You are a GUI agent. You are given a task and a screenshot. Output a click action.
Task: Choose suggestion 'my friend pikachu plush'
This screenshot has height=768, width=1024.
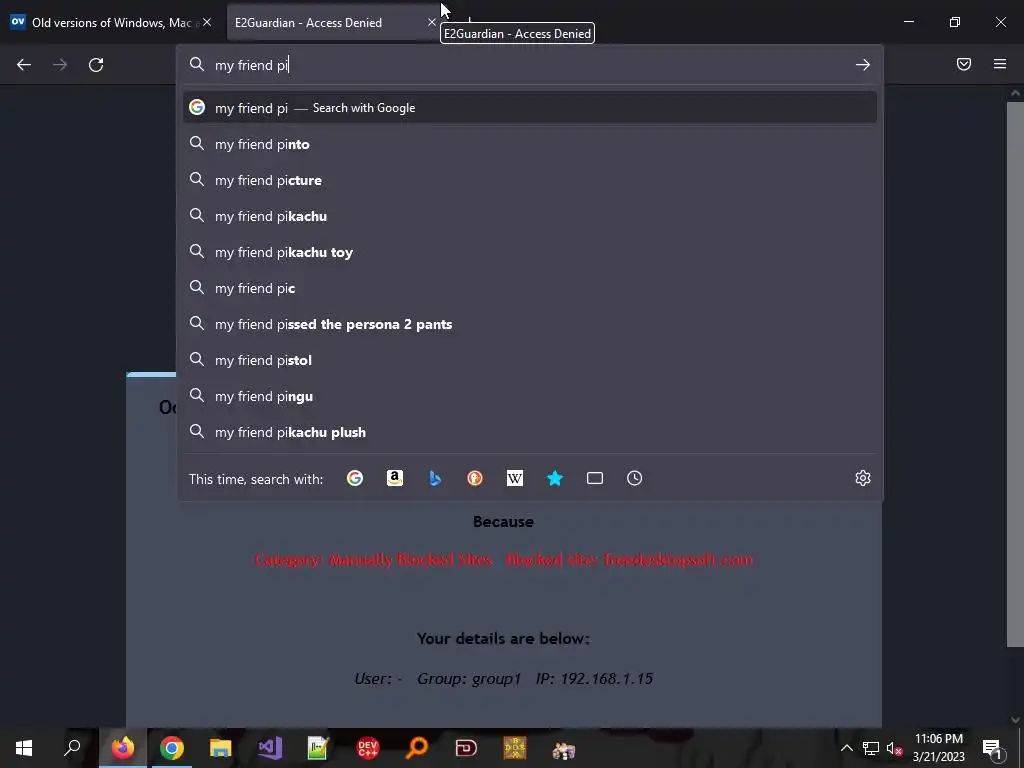(x=530, y=432)
